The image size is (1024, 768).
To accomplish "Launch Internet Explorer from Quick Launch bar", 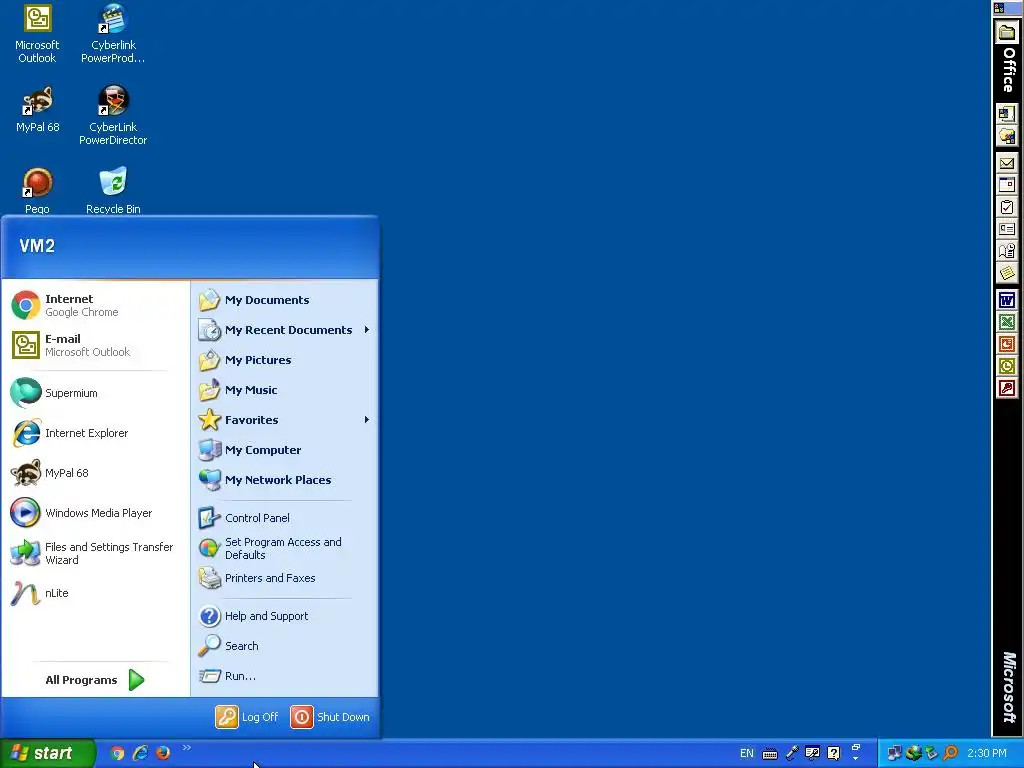I will pos(140,753).
